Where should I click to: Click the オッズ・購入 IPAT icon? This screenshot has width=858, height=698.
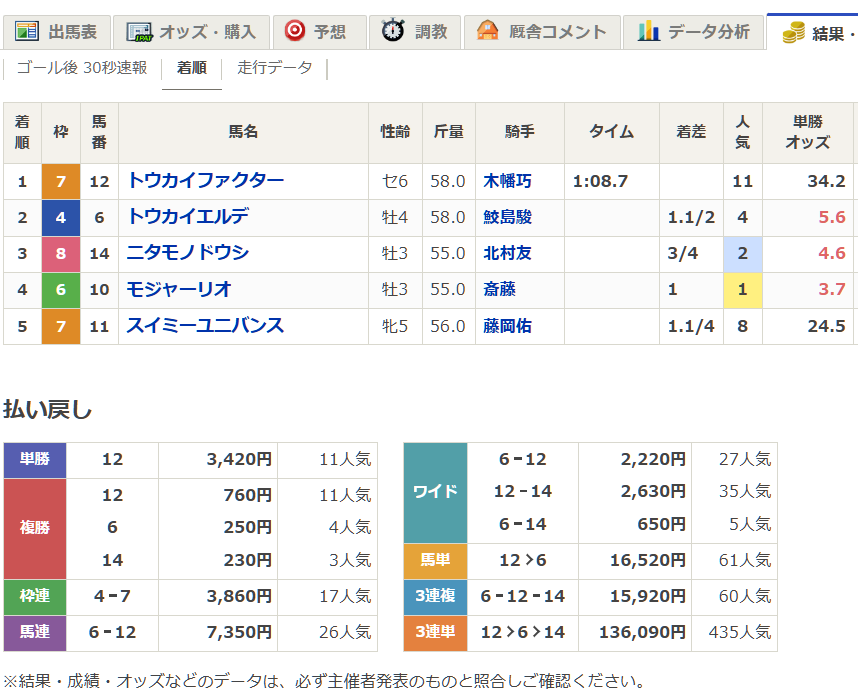[139, 32]
